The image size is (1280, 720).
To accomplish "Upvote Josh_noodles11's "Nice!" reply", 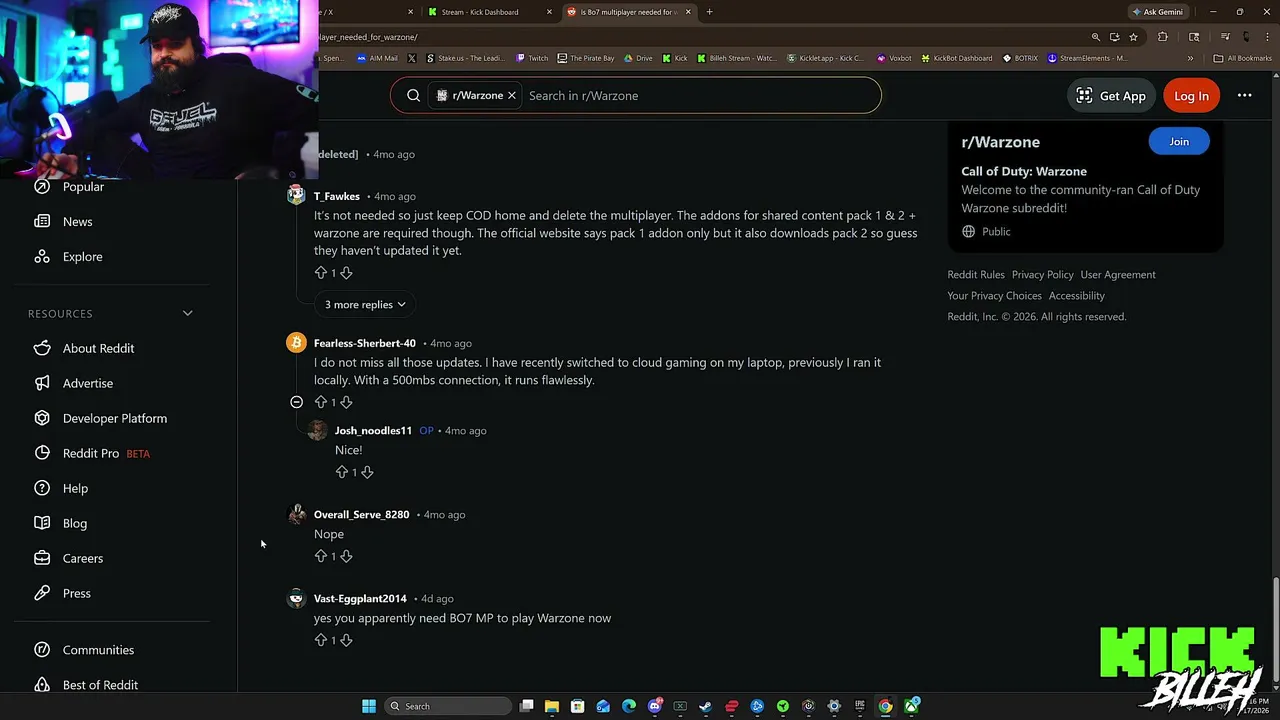I will [342, 472].
